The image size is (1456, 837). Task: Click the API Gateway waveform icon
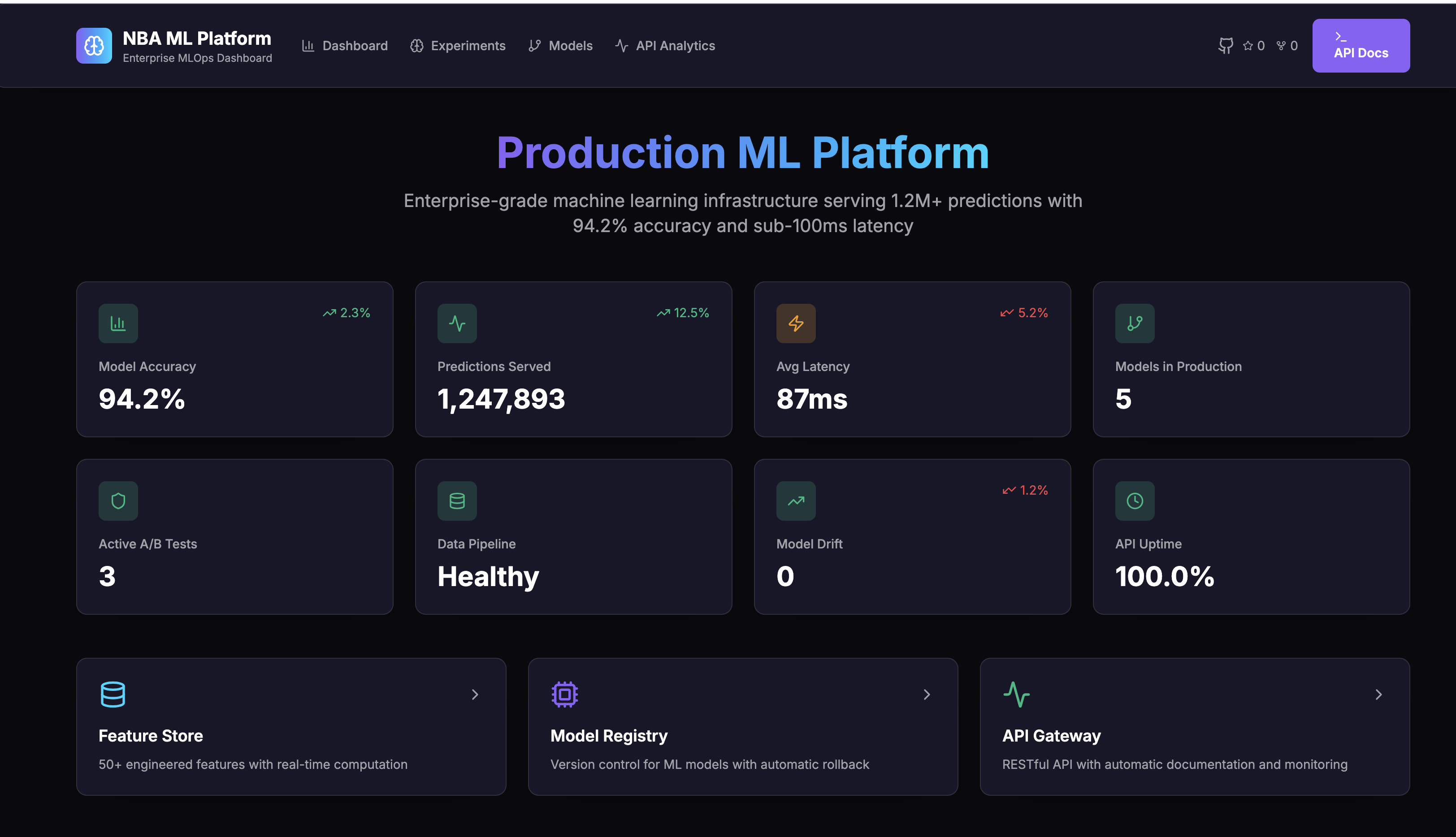[1017, 694]
